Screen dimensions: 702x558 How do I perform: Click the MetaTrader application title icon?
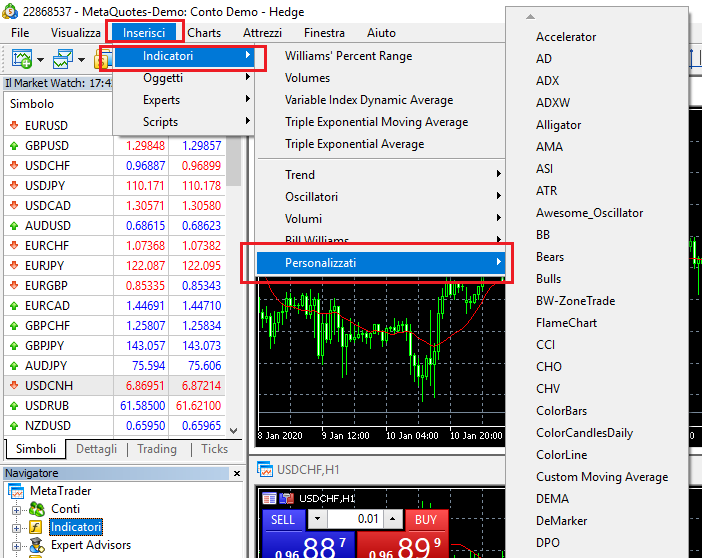(x=10, y=11)
